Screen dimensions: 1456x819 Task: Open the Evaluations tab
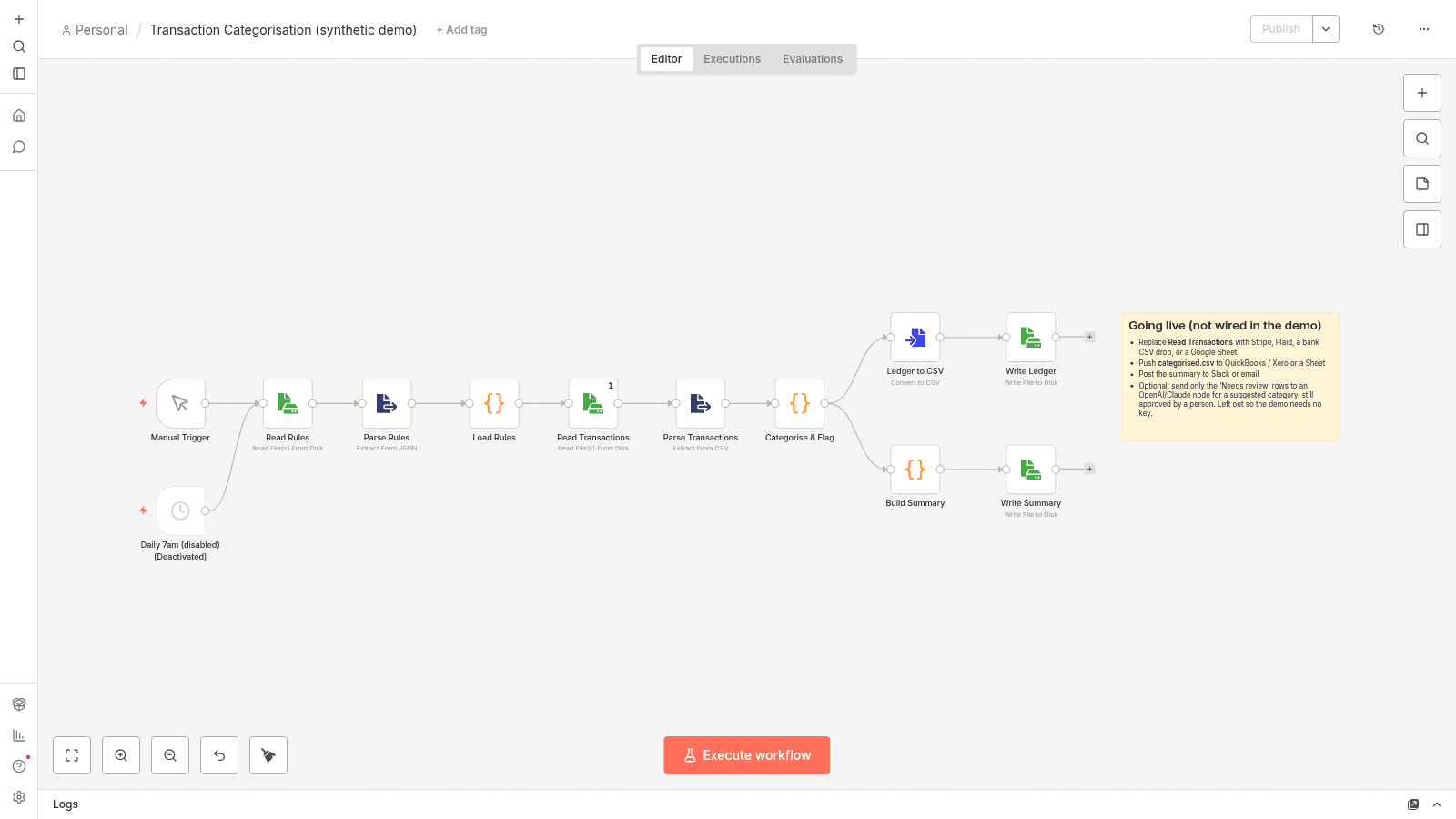(x=813, y=59)
